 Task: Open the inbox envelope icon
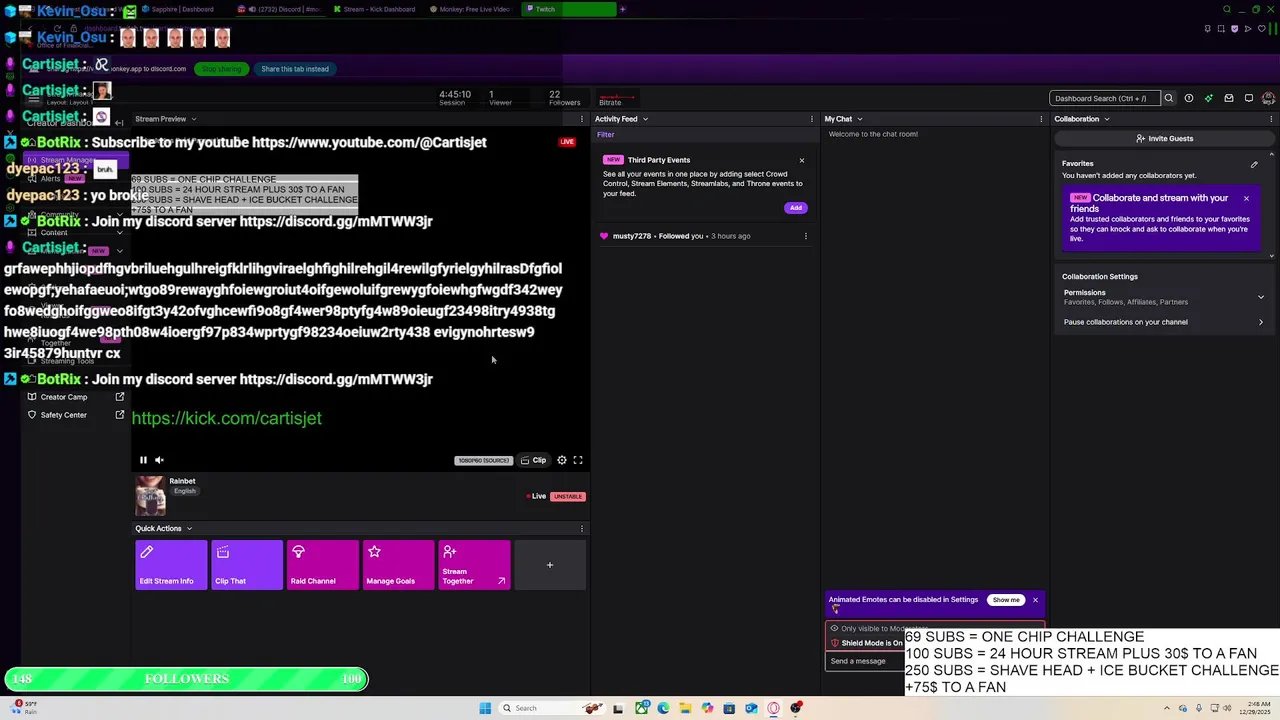[1229, 98]
